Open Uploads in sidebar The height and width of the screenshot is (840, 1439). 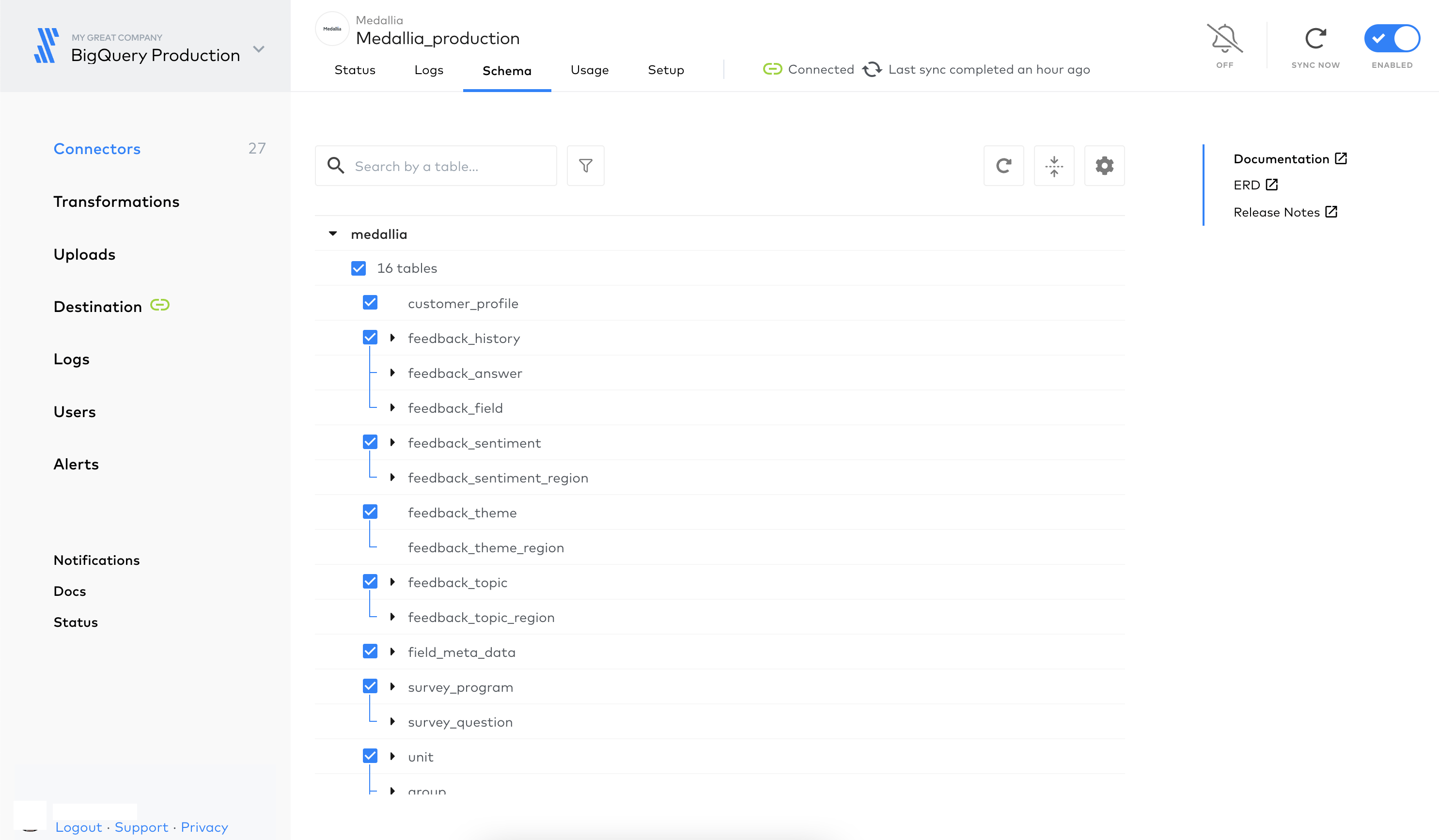[84, 254]
